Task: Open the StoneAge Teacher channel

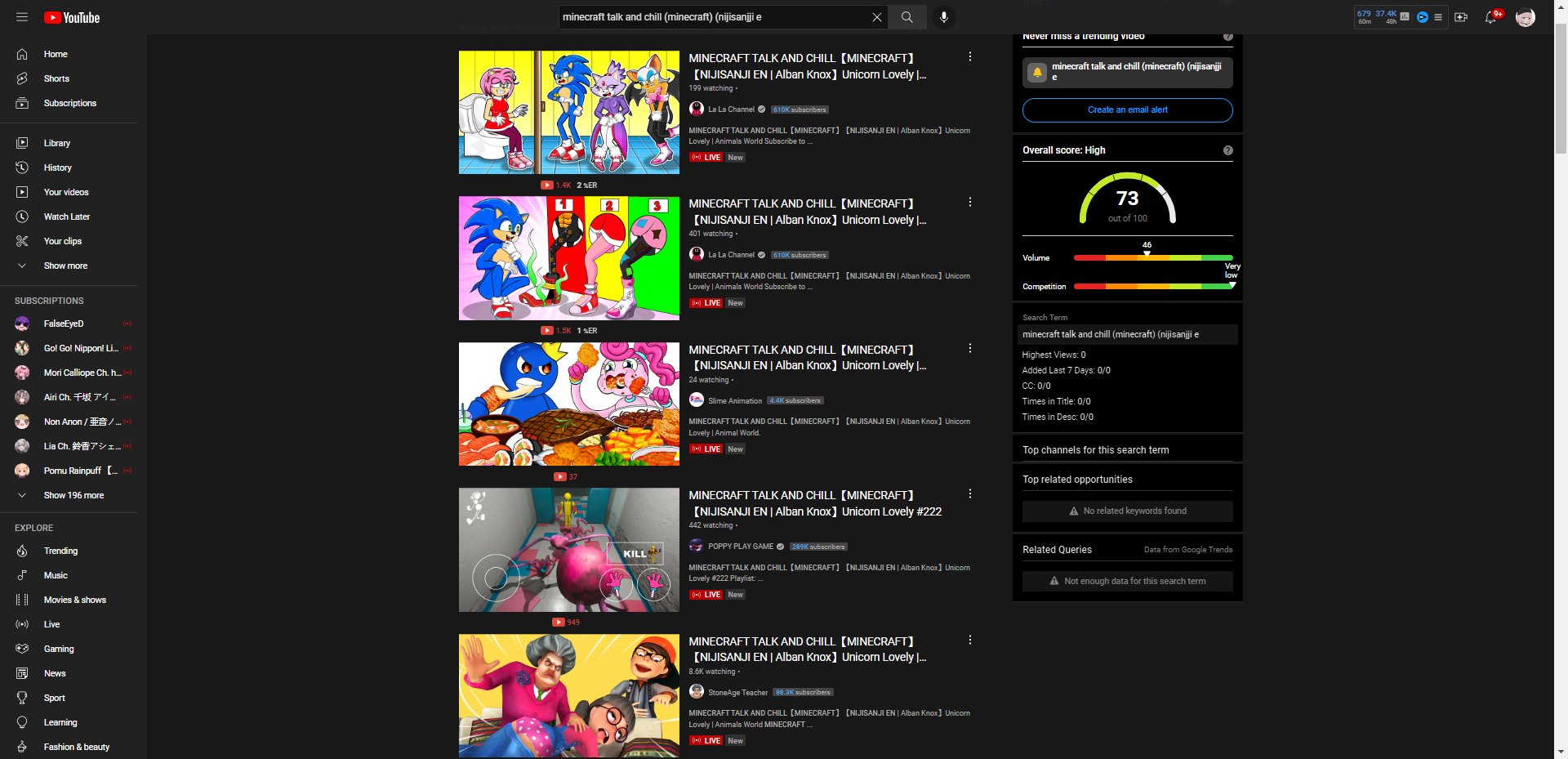Action: pos(737,692)
